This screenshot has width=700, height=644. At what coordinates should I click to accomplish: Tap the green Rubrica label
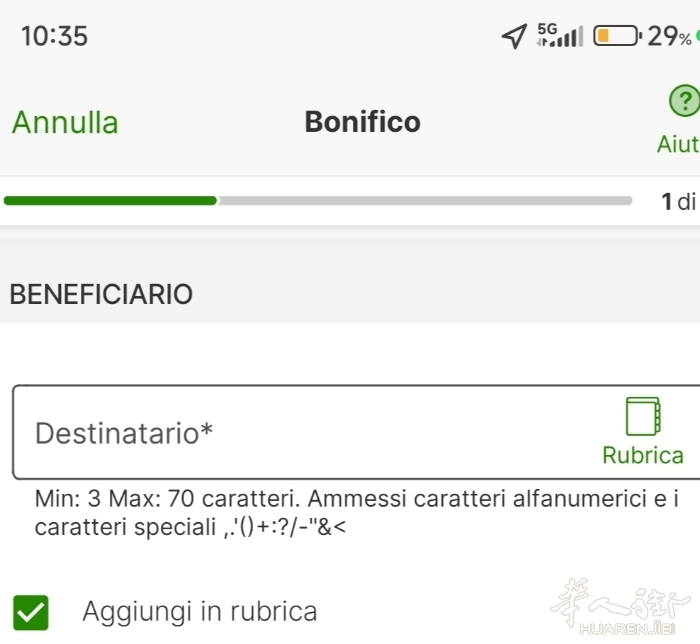click(643, 456)
